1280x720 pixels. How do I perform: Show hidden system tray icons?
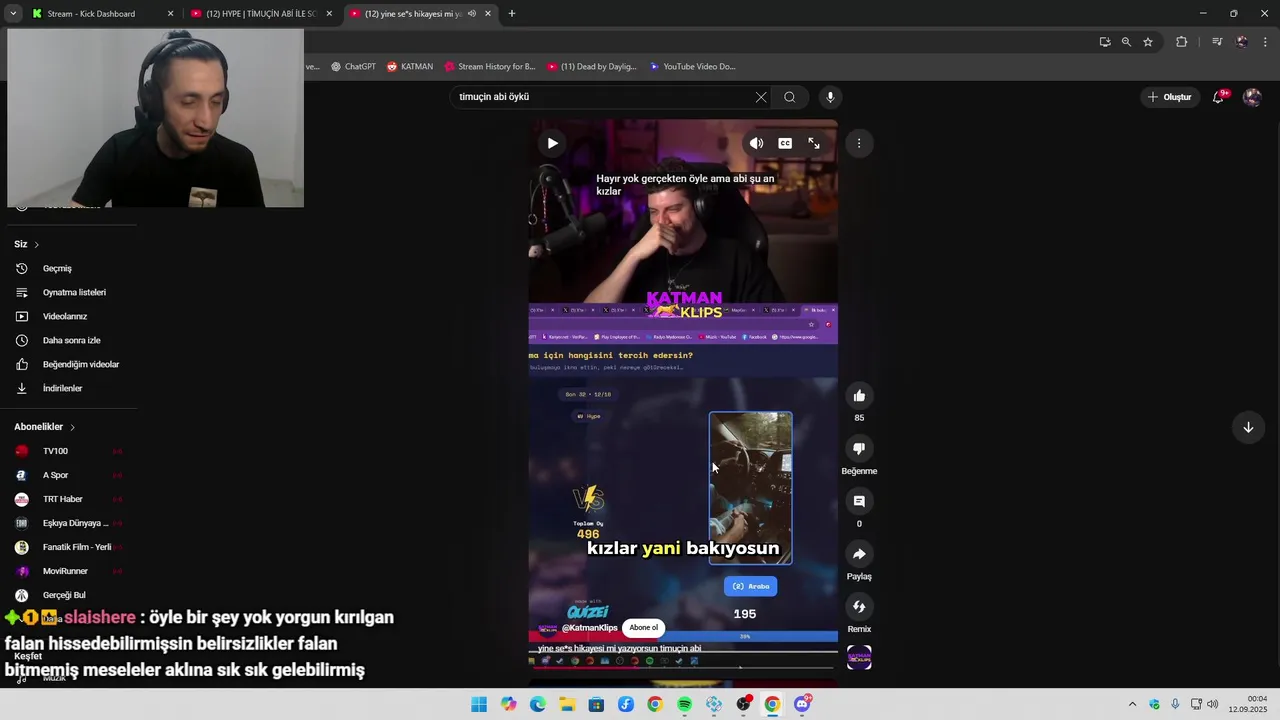coord(1132,704)
